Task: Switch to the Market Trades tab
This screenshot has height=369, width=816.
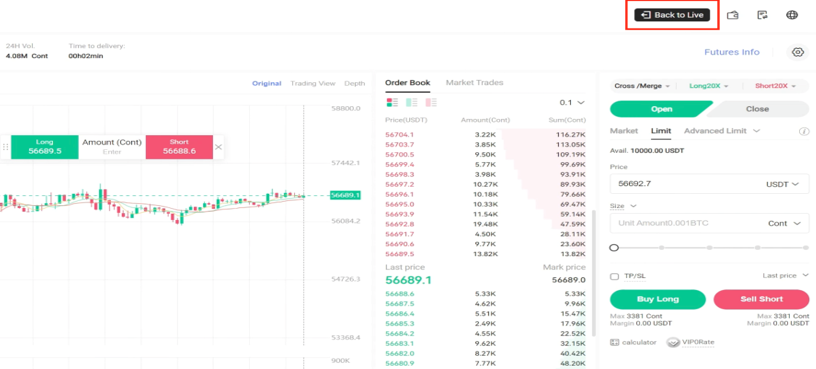Action: pos(474,82)
